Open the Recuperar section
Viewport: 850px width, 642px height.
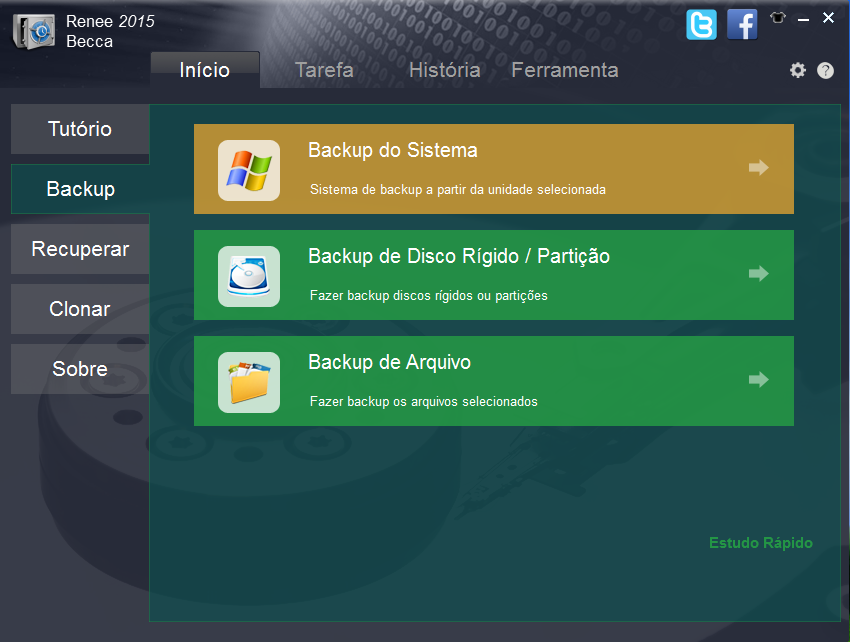[x=80, y=249]
